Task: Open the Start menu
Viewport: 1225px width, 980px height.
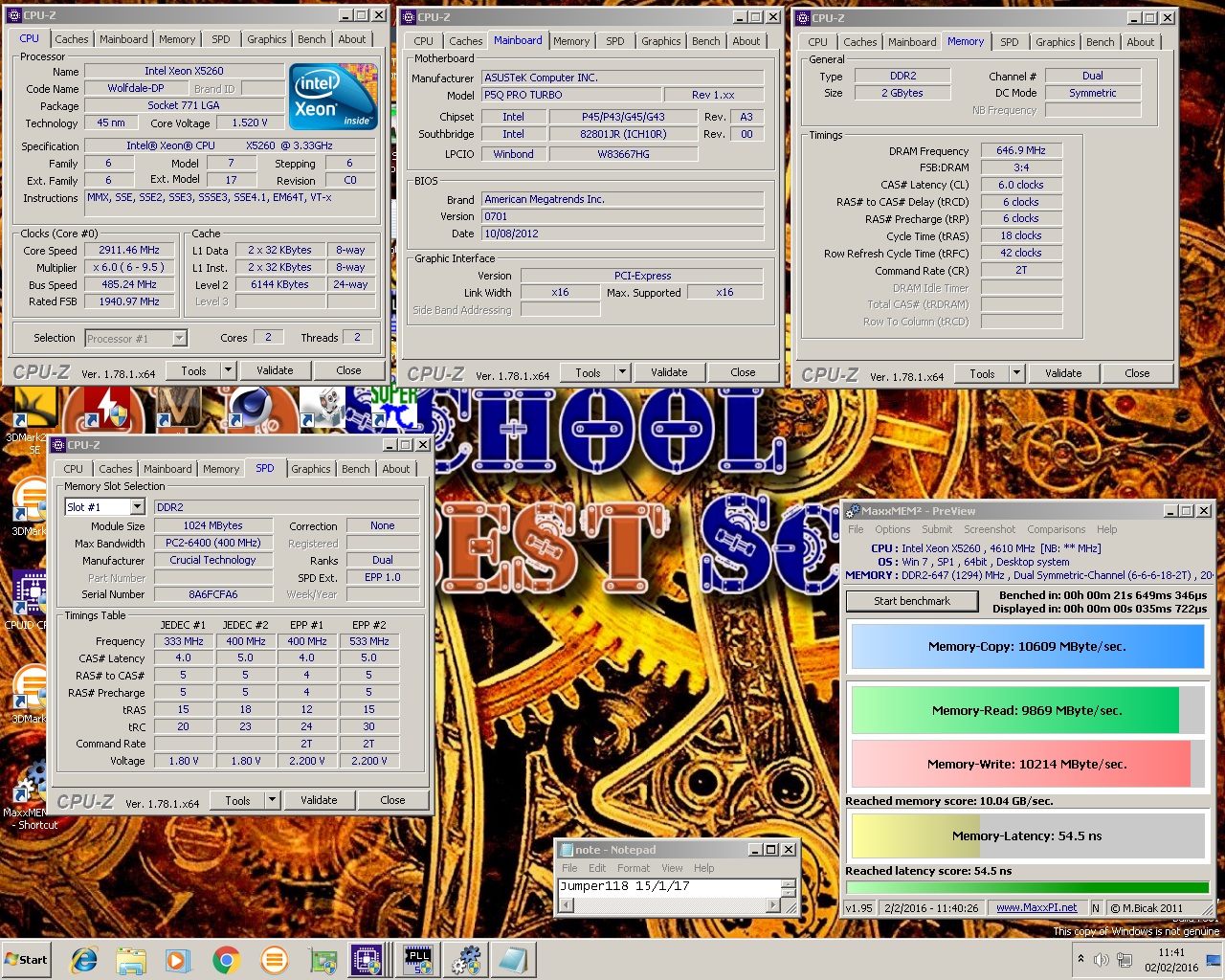Action: point(27,959)
